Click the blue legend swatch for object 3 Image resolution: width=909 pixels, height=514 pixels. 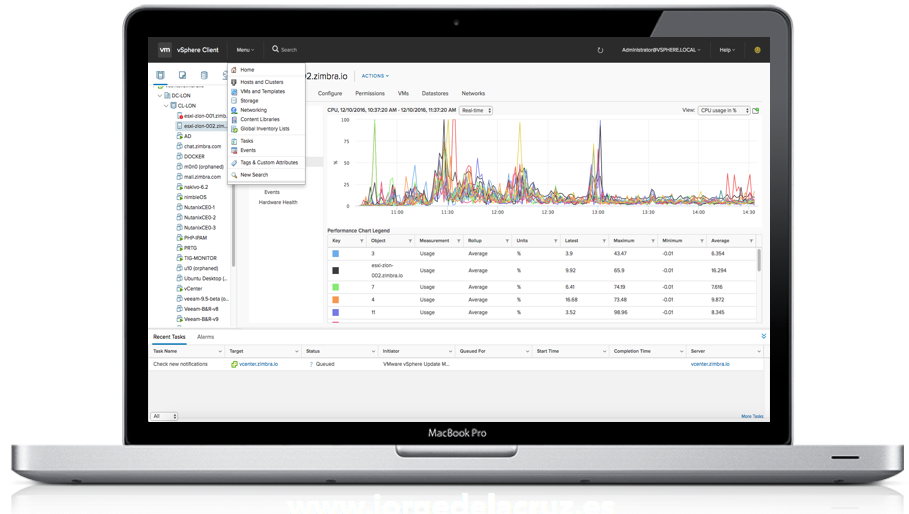point(335,254)
